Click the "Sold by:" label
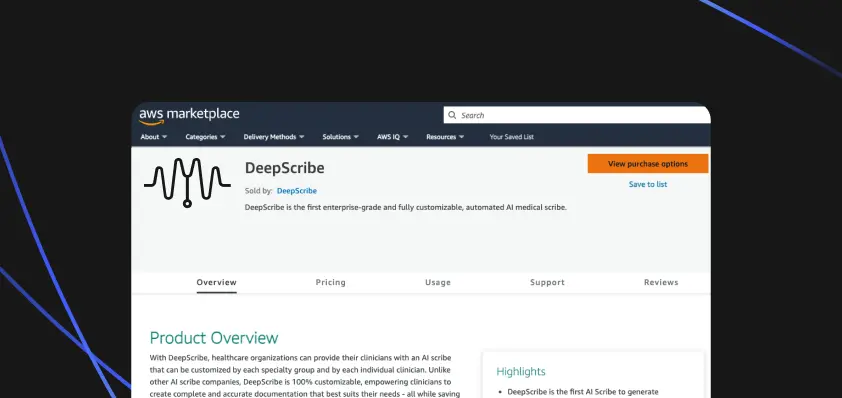The image size is (842, 398). point(258,191)
